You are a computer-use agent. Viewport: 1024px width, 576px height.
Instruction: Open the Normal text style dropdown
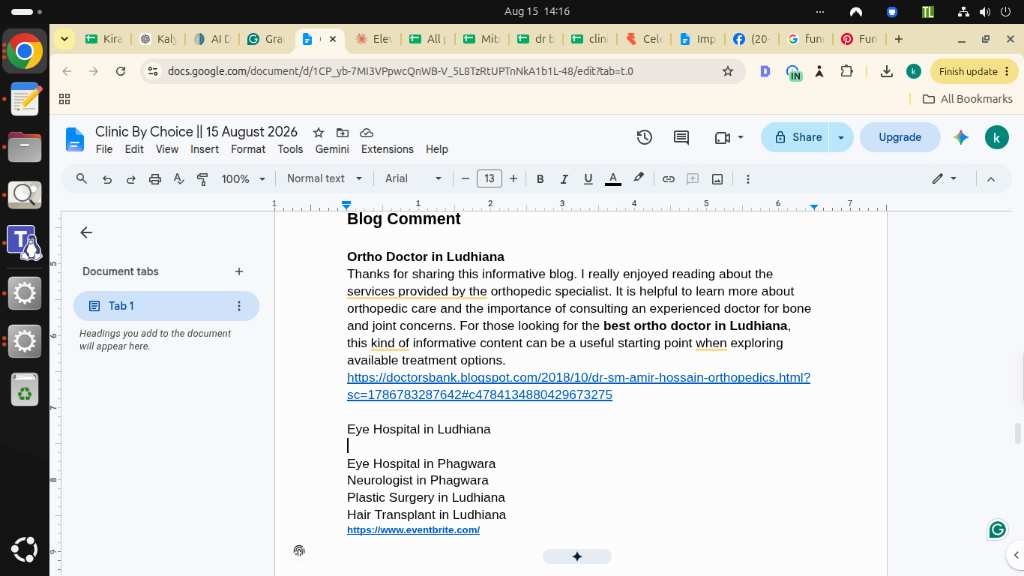pos(325,179)
